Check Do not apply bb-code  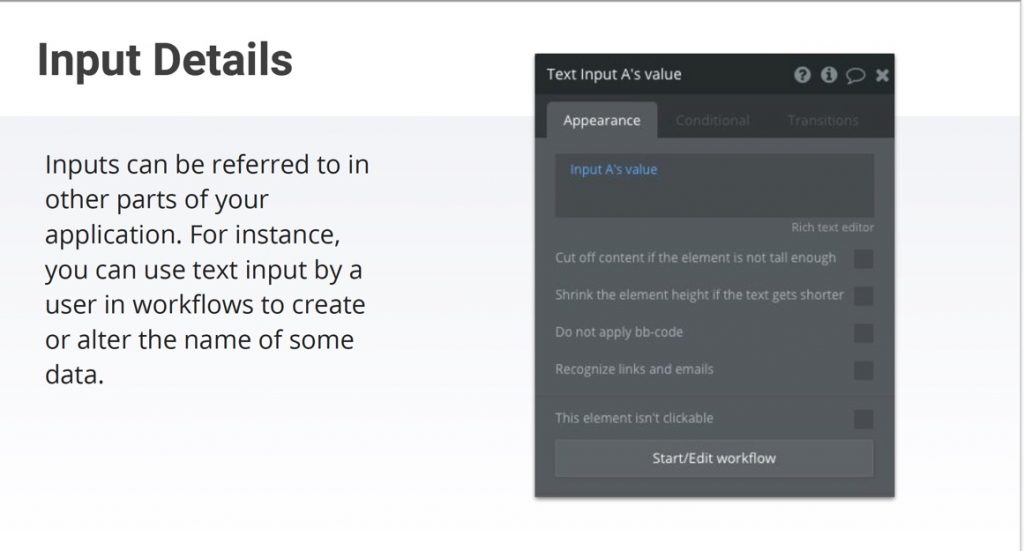(863, 333)
